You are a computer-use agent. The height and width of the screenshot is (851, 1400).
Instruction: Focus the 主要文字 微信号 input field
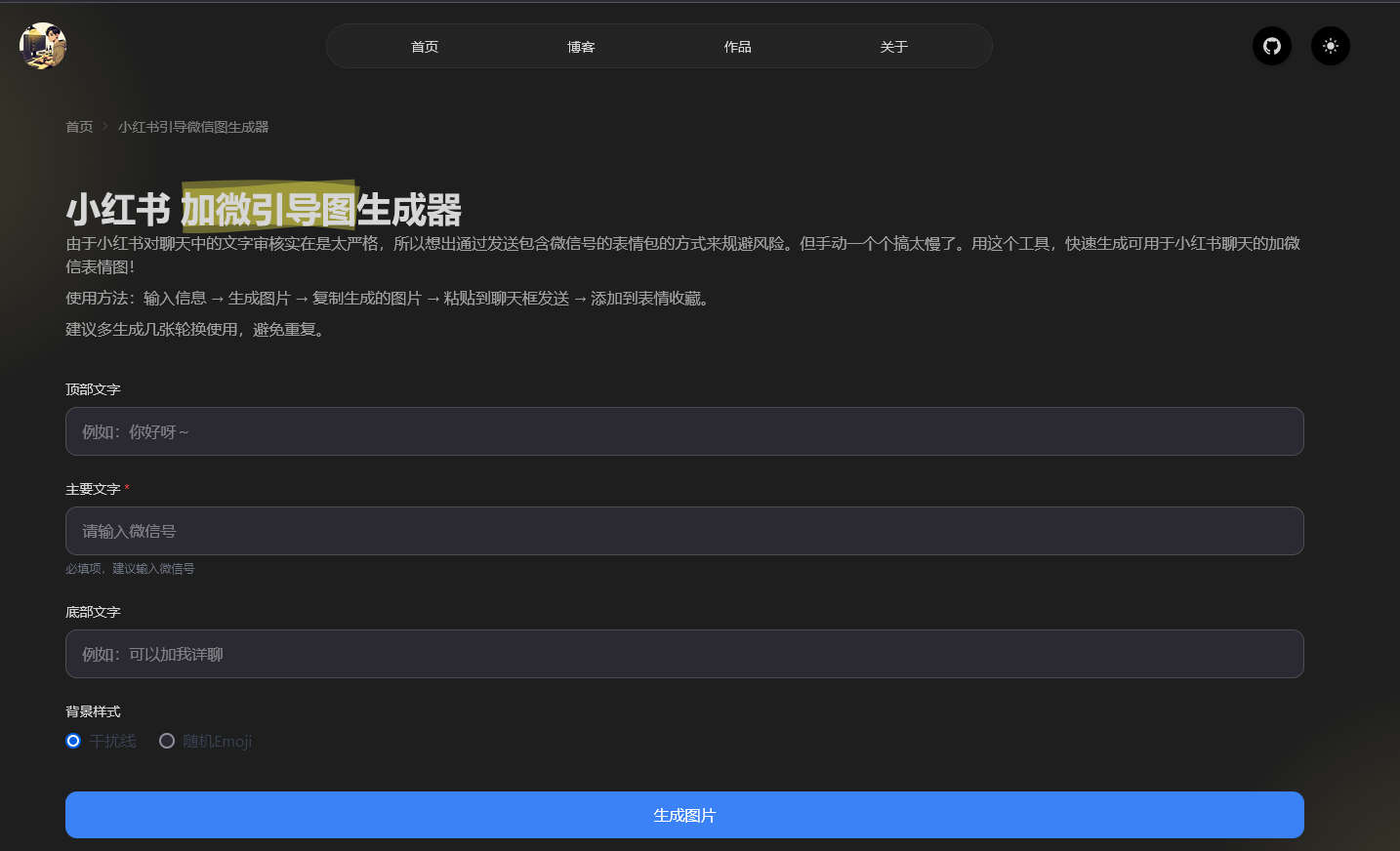point(684,531)
